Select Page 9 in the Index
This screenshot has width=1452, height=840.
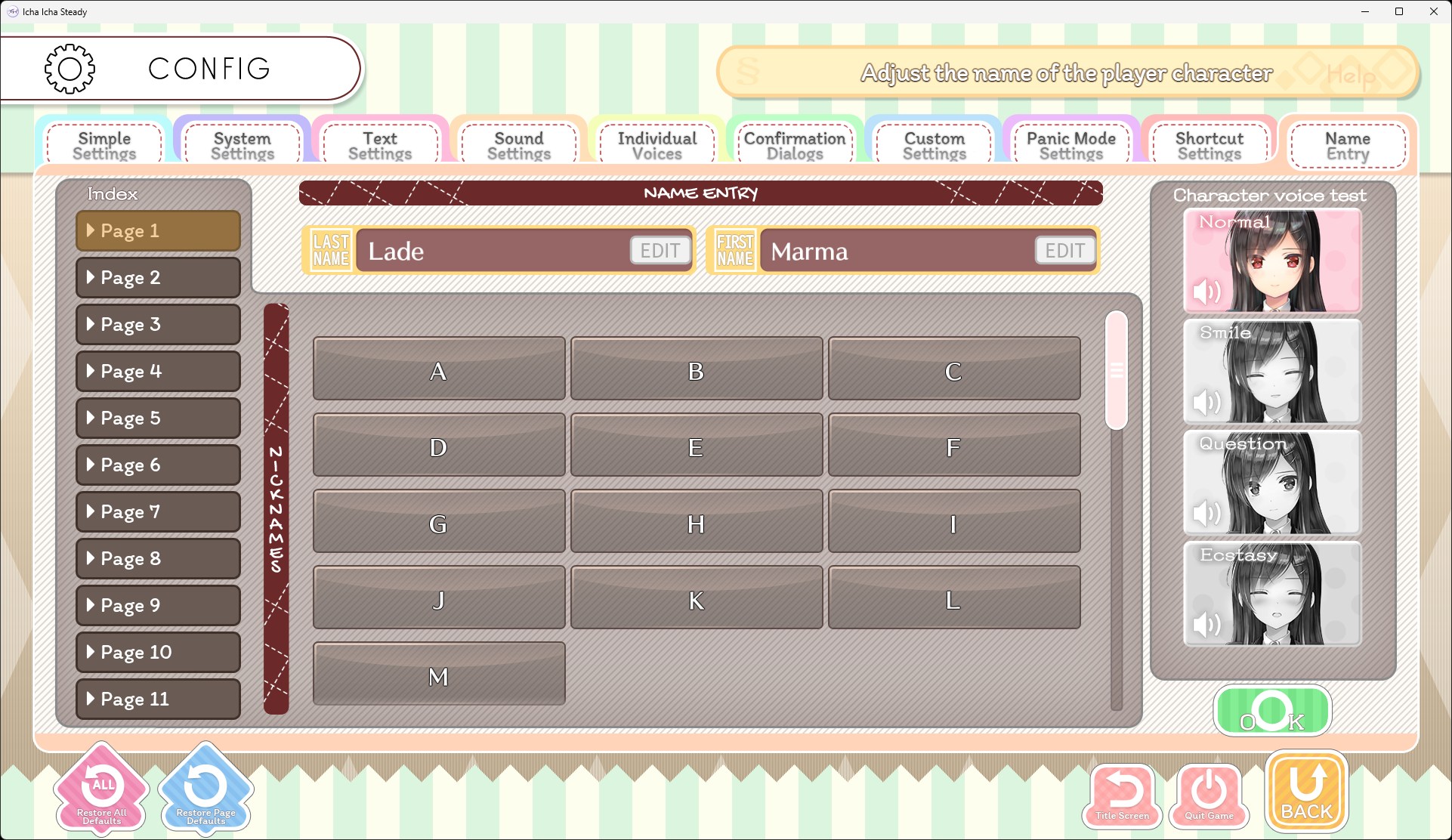(x=158, y=606)
